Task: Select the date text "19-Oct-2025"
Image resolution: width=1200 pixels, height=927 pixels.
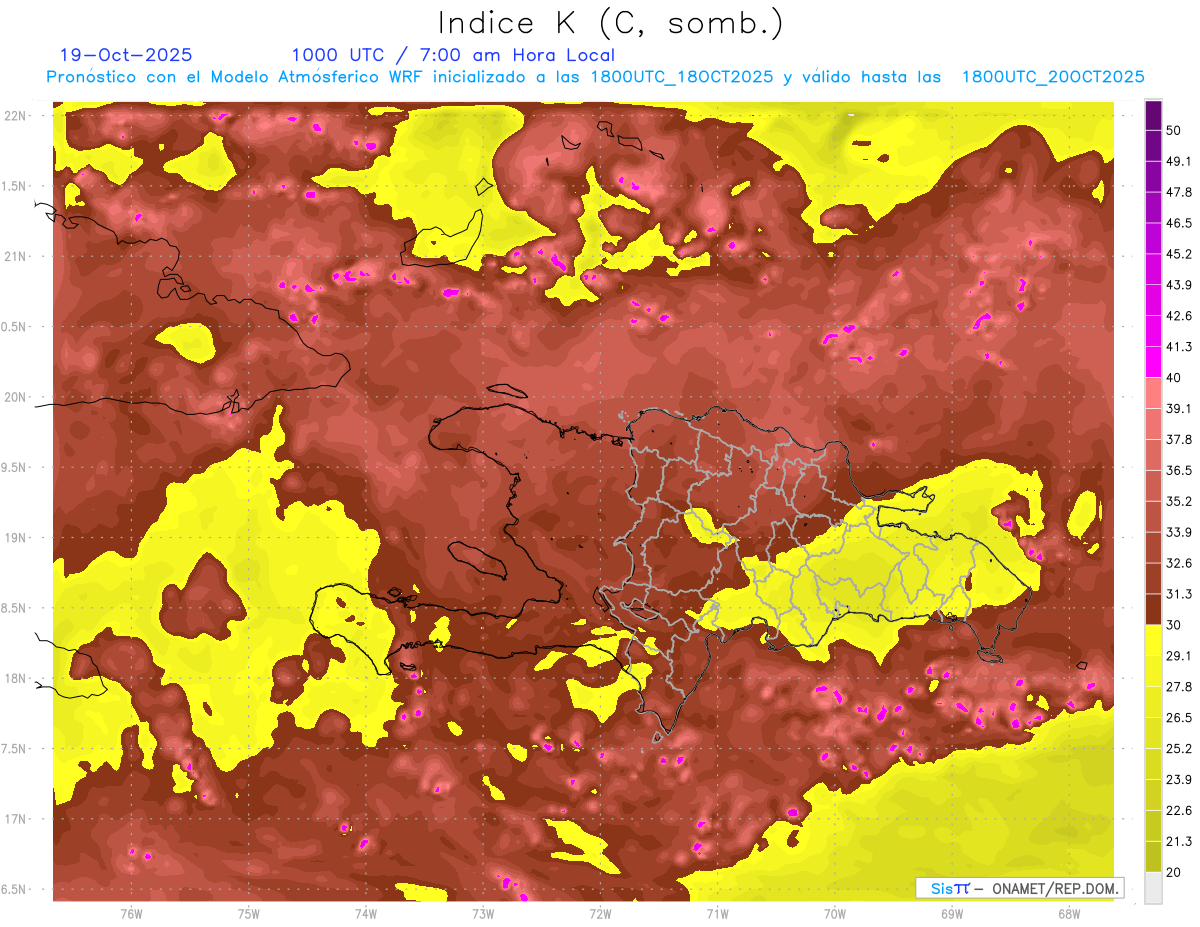Action: pos(126,55)
